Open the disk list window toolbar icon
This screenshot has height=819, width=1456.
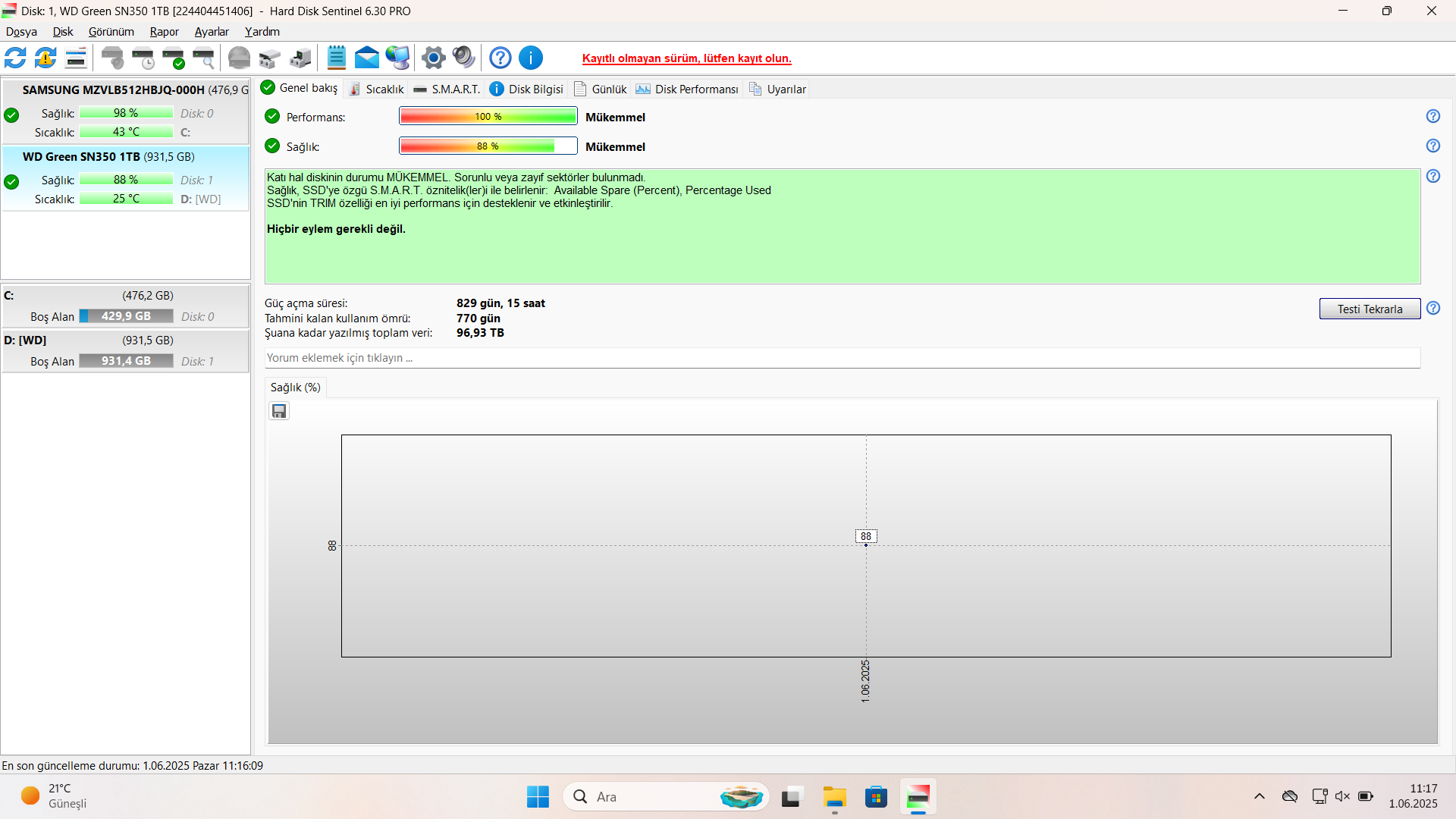coord(76,58)
